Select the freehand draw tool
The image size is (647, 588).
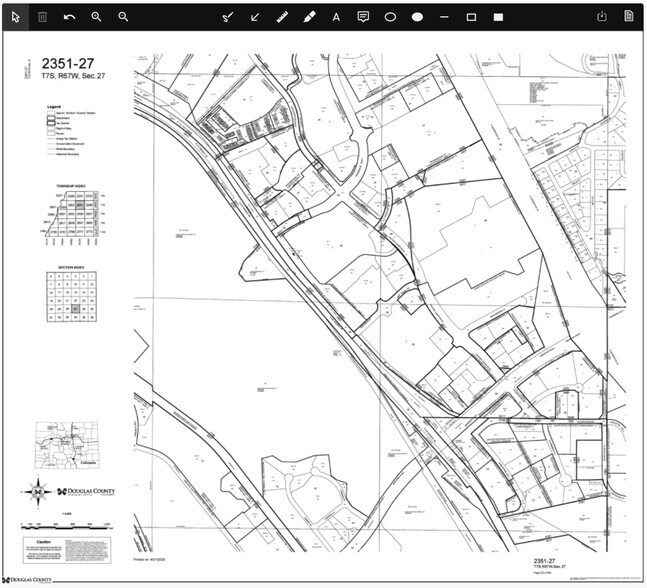tap(227, 16)
